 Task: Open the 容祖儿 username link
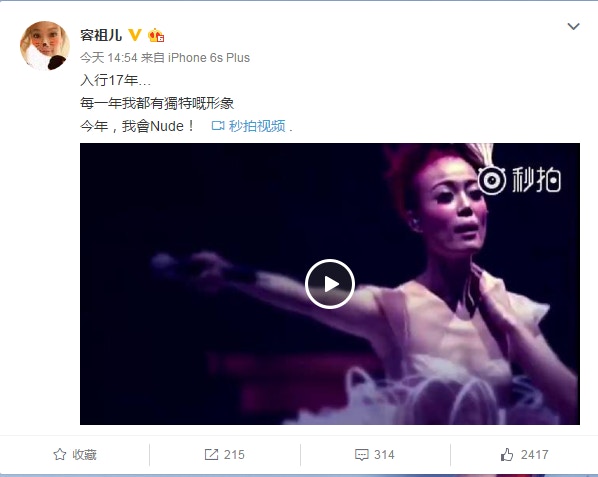click(101, 35)
